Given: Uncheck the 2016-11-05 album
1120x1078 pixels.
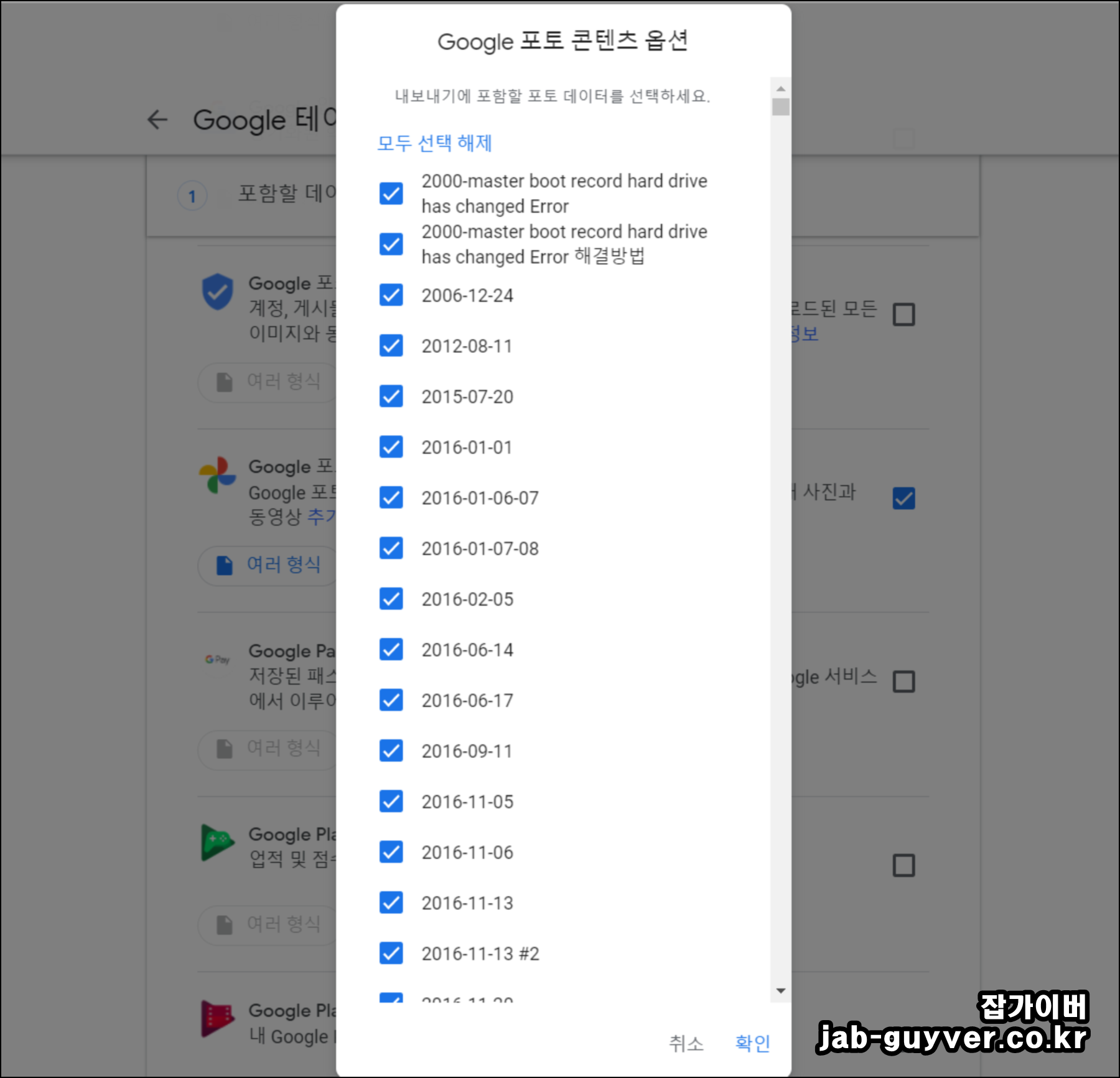Looking at the screenshot, I should click(x=391, y=802).
